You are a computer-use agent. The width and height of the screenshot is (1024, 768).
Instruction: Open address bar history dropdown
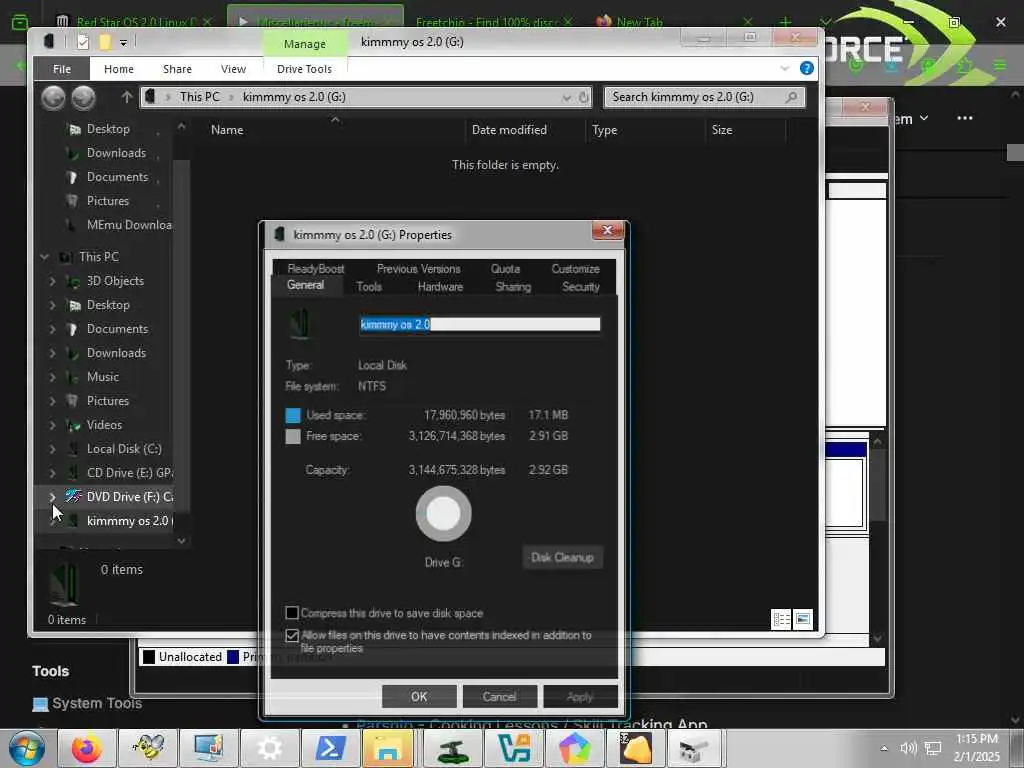click(566, 97)
